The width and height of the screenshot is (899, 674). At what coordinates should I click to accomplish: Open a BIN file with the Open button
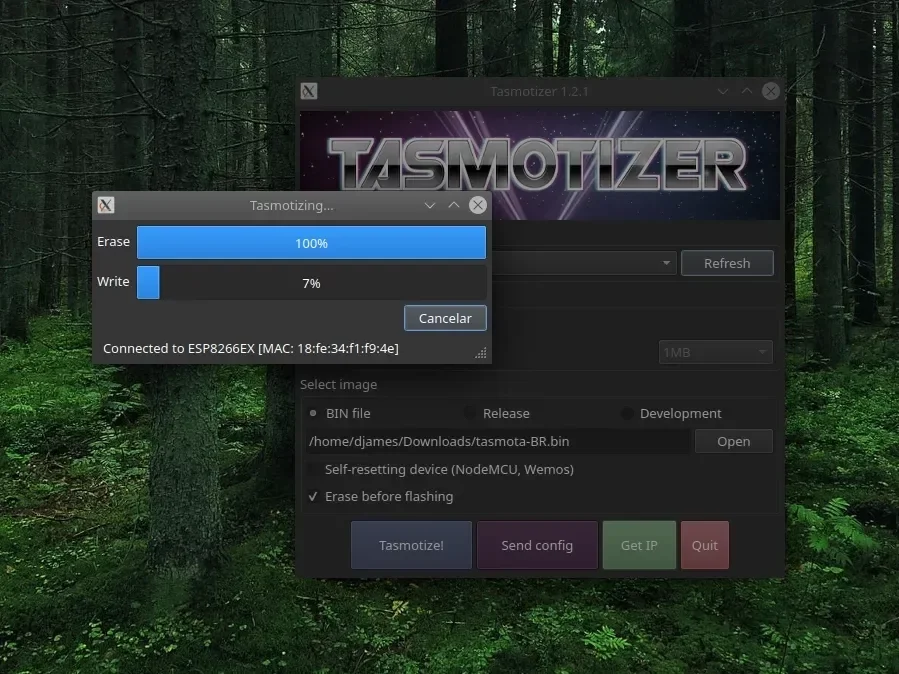(733, 441)
